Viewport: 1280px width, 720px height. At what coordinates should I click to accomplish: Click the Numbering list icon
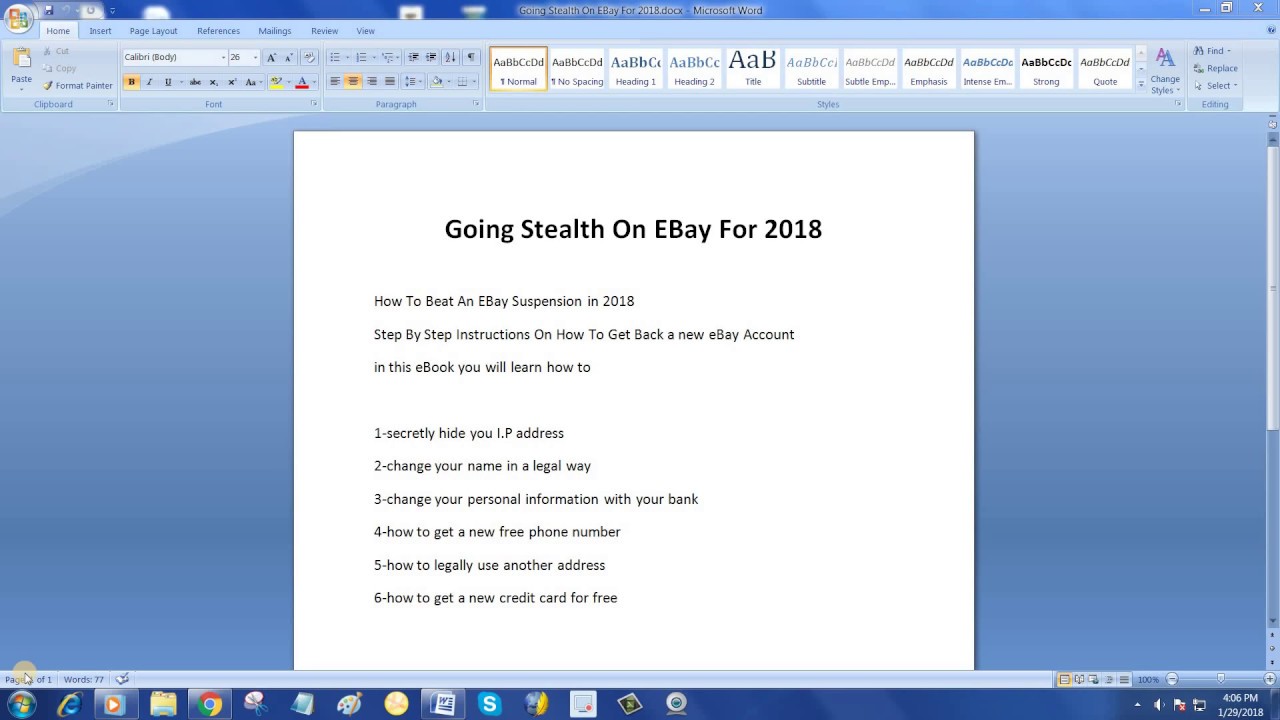(361, 58)
